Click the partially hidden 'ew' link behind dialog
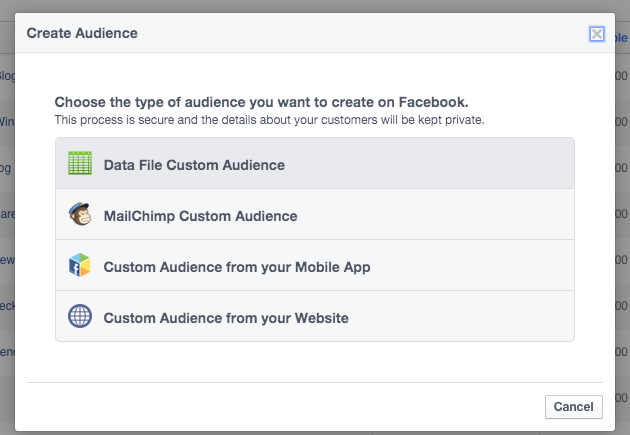This screenshot has height=435, width=630. tap(7, 259)
